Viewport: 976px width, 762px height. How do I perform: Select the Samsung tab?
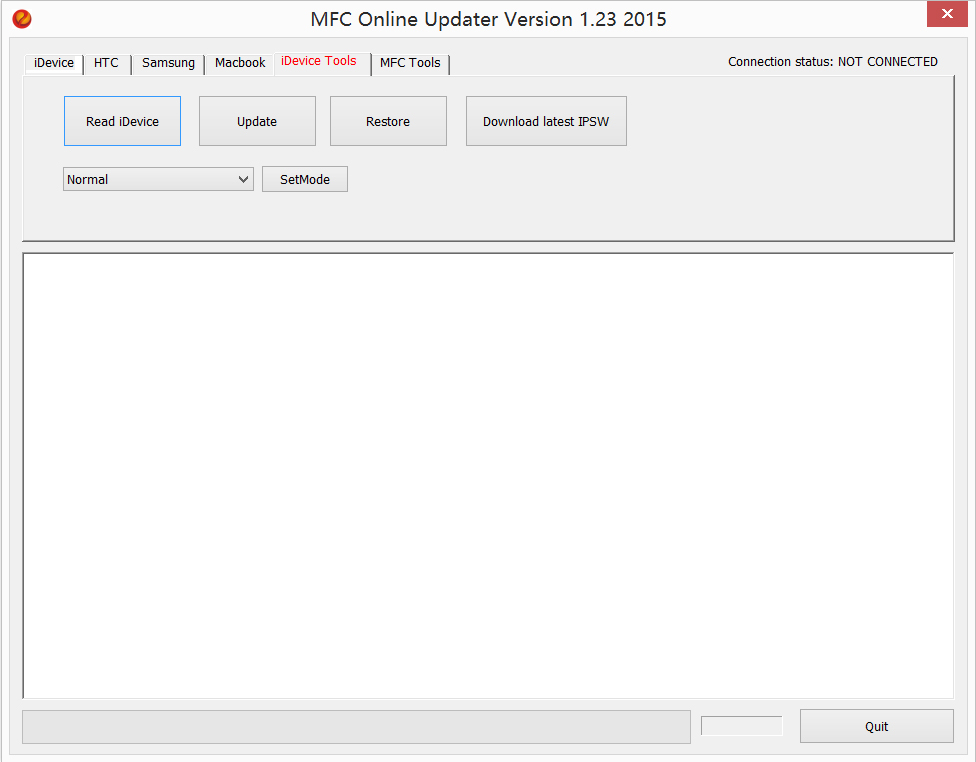pyautogui.click(x=168, y=63)
